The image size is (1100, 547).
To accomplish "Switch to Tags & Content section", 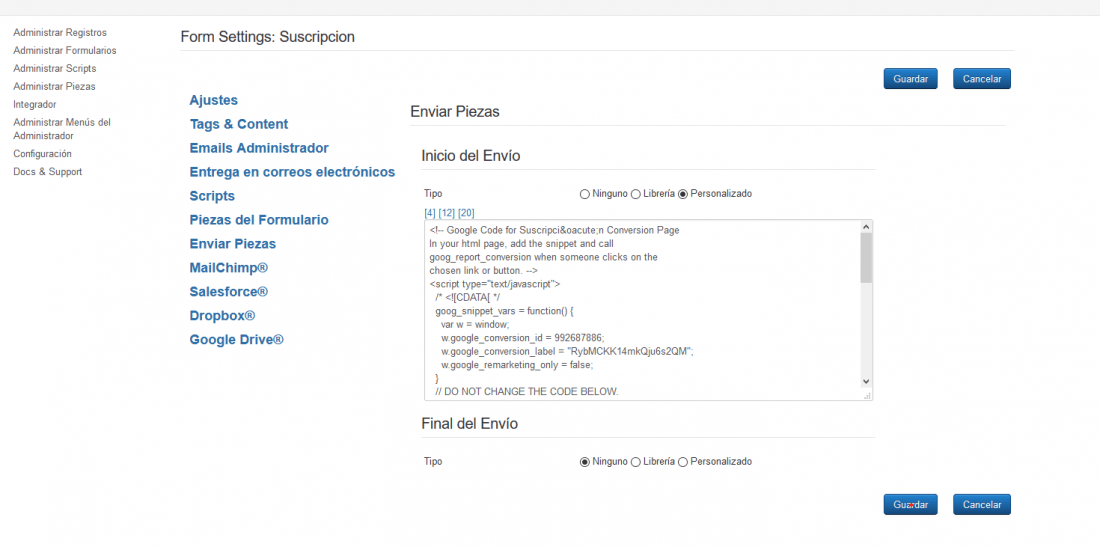I will click(x=239, y=124).
